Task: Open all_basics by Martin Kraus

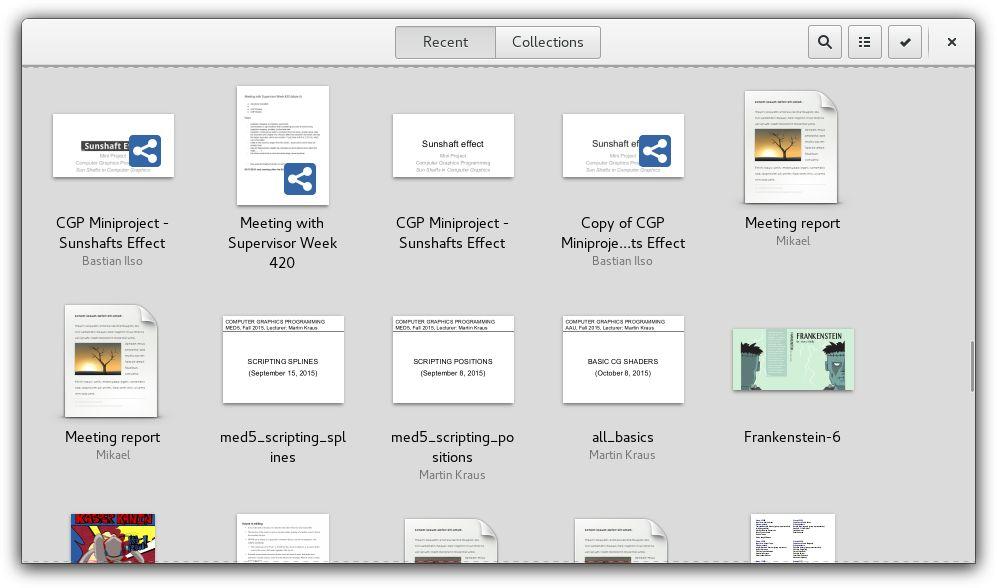Action: coord(623,359)
